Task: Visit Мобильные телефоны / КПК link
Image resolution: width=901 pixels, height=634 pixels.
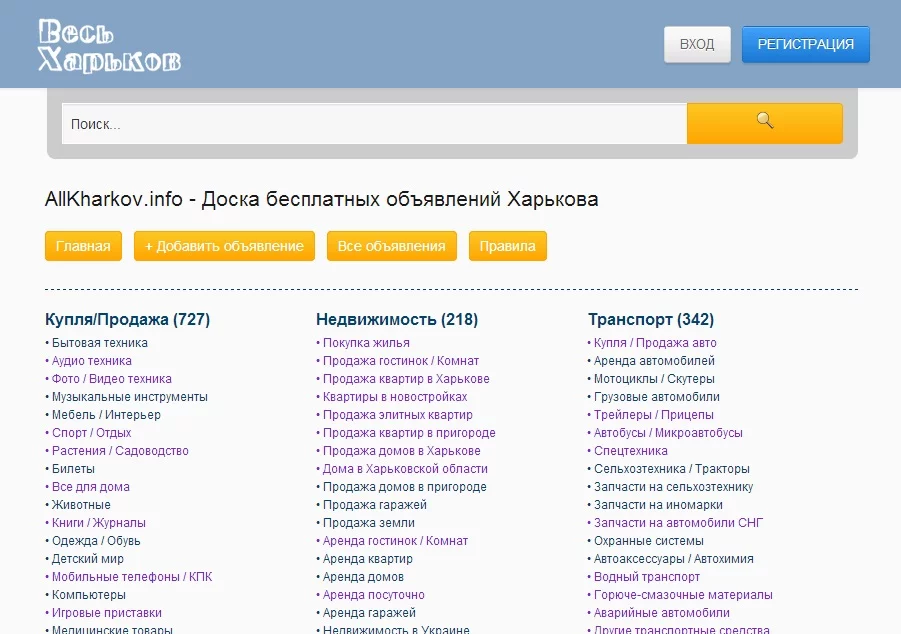Action: (x=132, y=577)
